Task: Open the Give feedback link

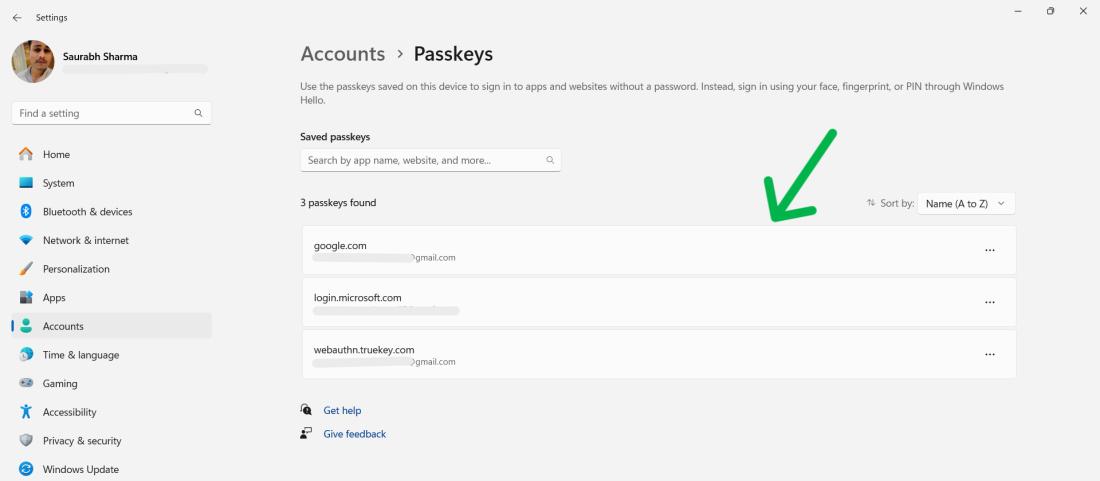Action: 354,434
